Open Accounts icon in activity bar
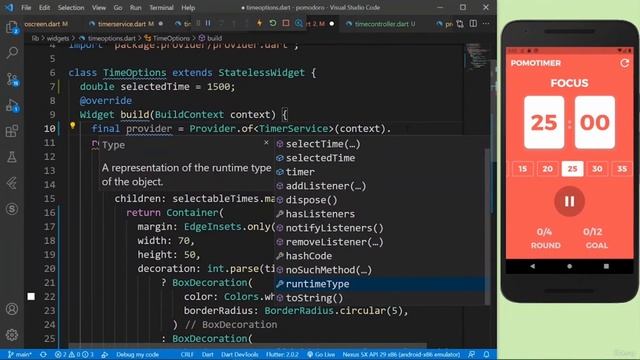The width and height of the screenshot is (640, 360). pyautogui.click(x=12, y=309)
